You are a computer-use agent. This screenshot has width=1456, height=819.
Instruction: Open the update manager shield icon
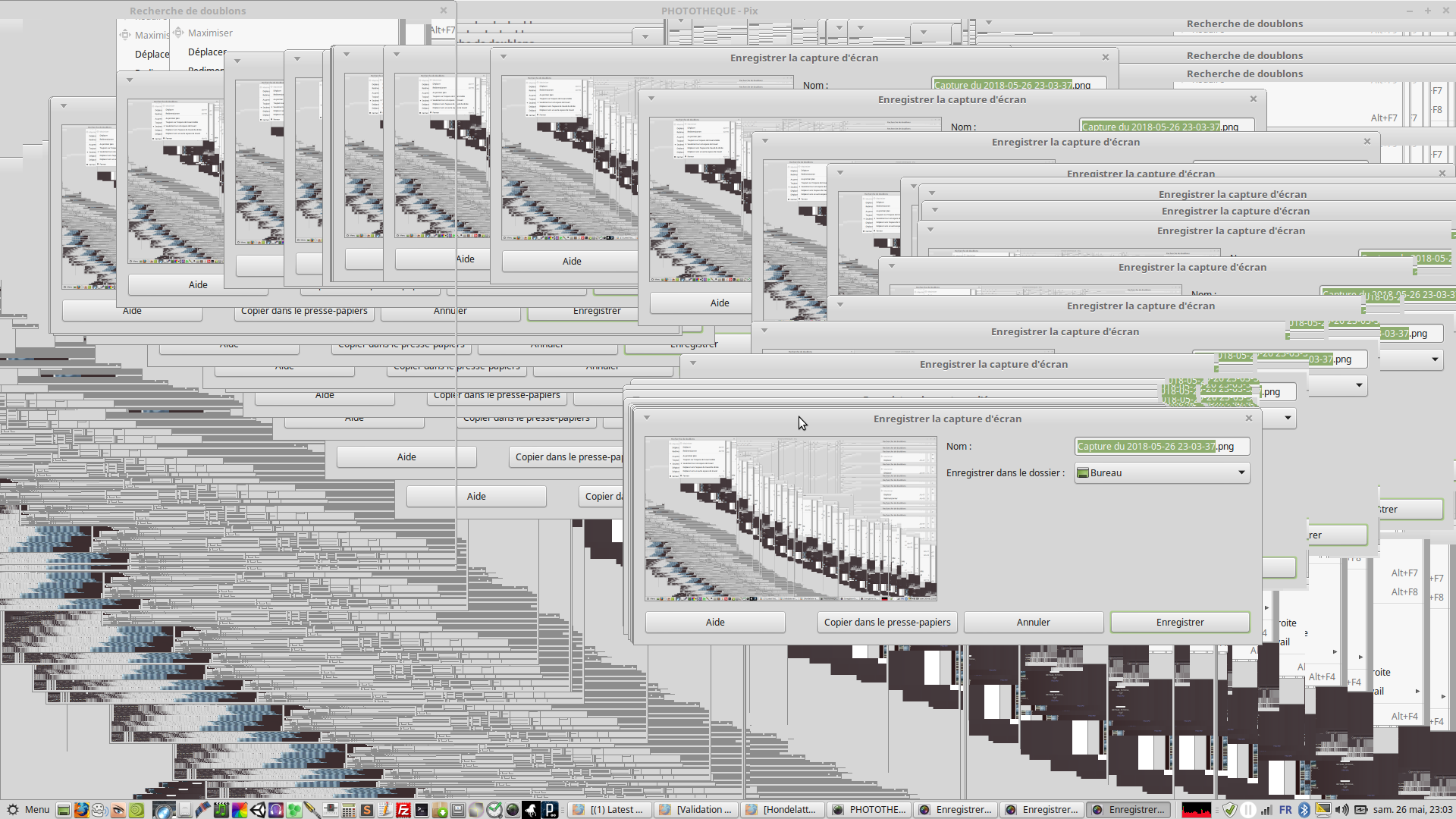(x=1230, y=810)
